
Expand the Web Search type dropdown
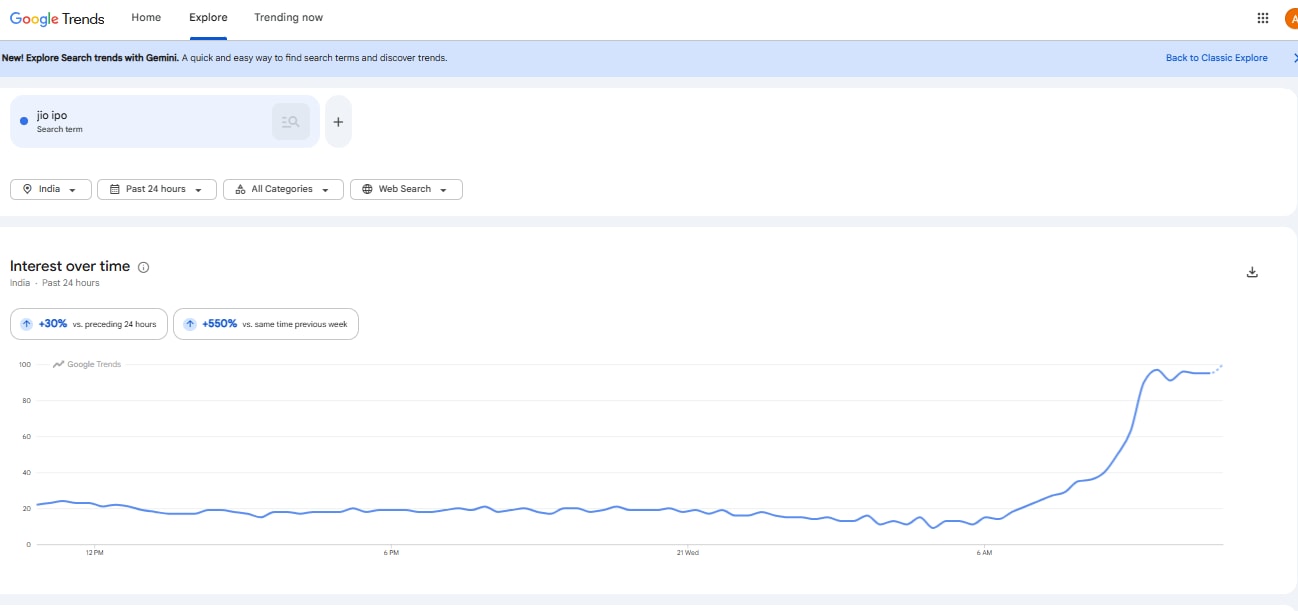(x=406, y=189)
